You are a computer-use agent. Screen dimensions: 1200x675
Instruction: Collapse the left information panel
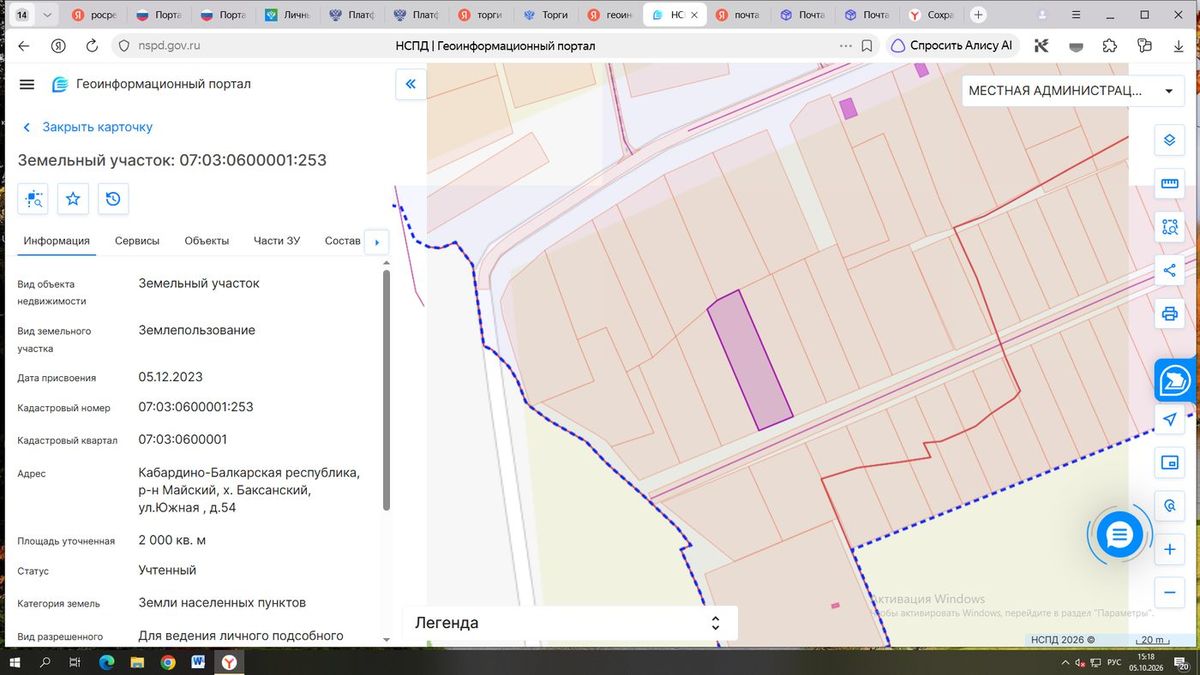click(x=410, y=84)
